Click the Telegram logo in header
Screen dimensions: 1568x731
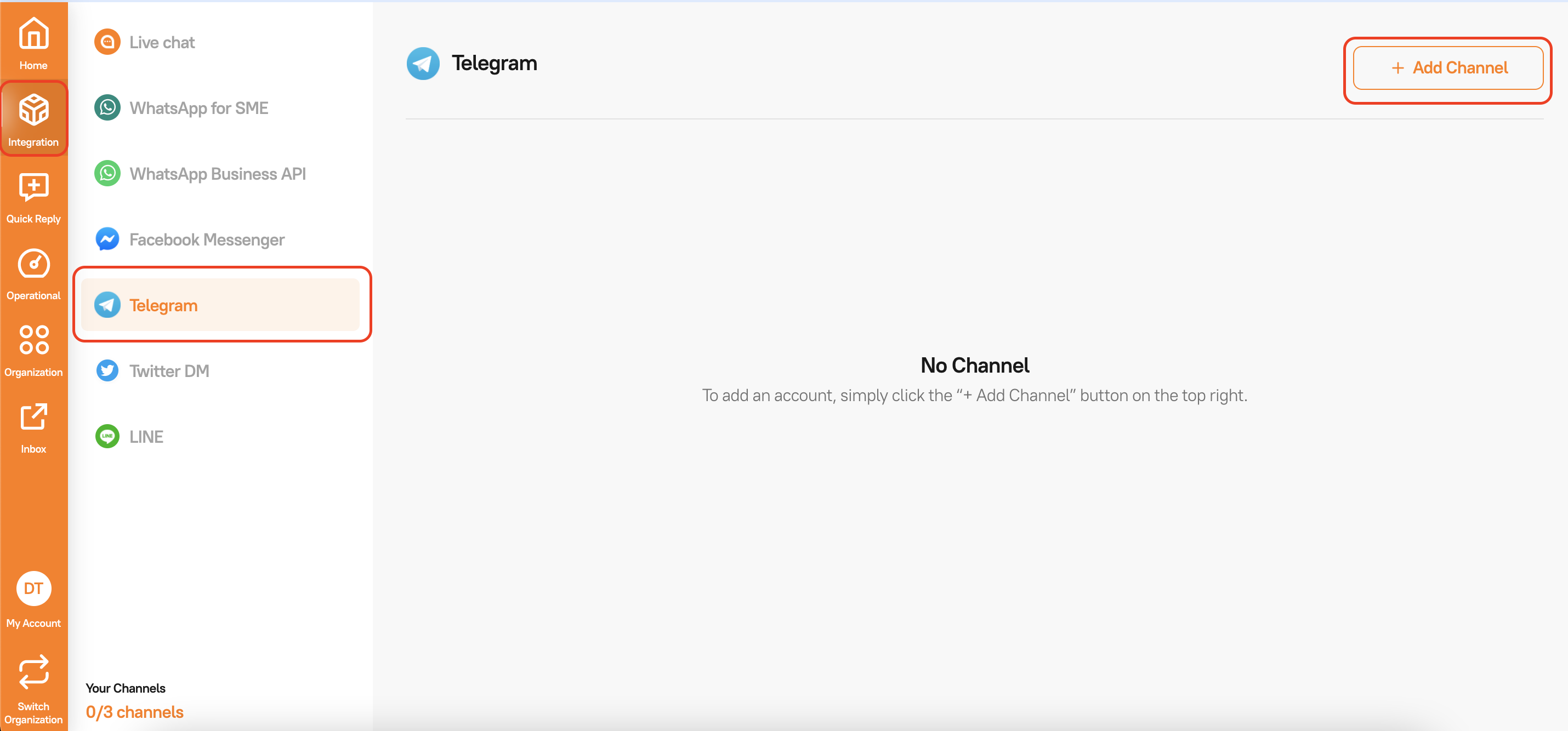pyautogui.click(x=423, y=63)
